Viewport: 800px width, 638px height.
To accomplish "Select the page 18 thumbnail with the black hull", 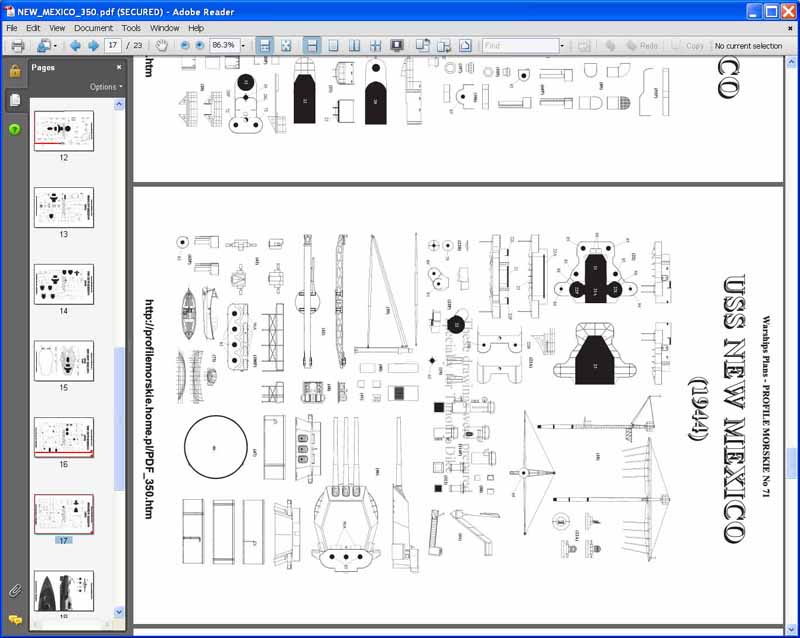I will tap(64, 591).
